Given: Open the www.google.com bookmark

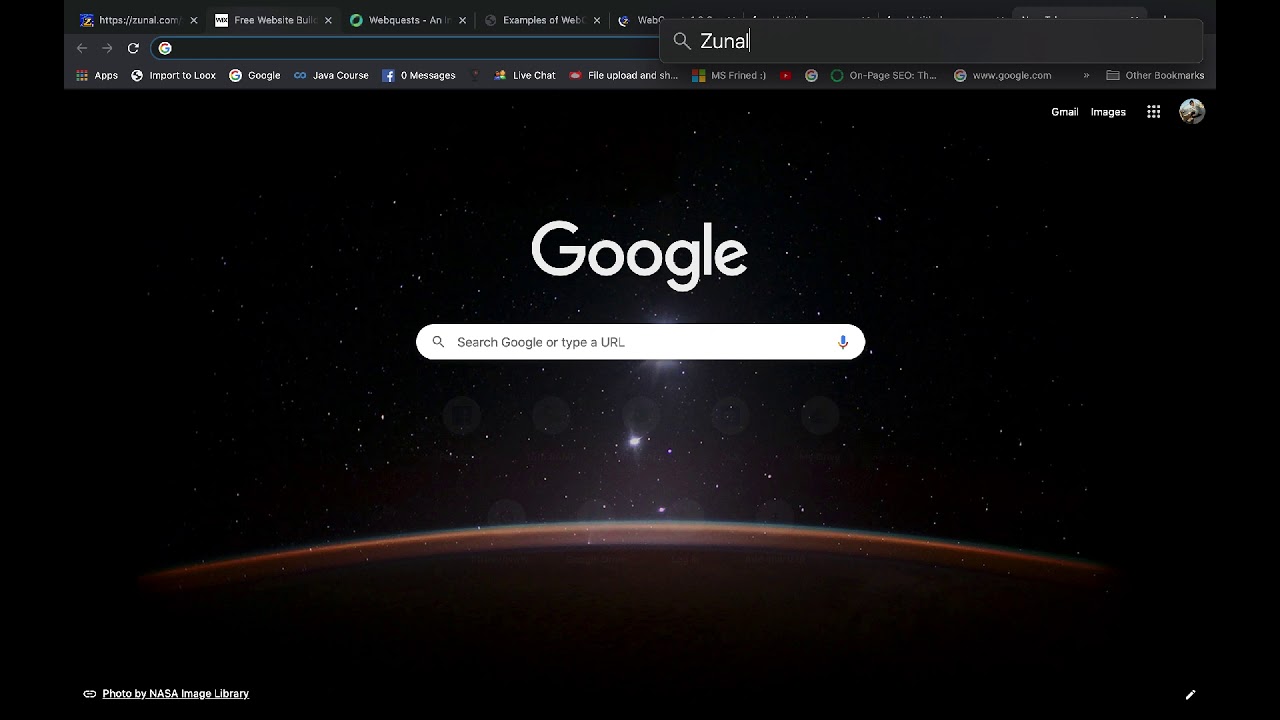Looking at the screenshot, I should pyautogui.click(x=1002, y=75).
